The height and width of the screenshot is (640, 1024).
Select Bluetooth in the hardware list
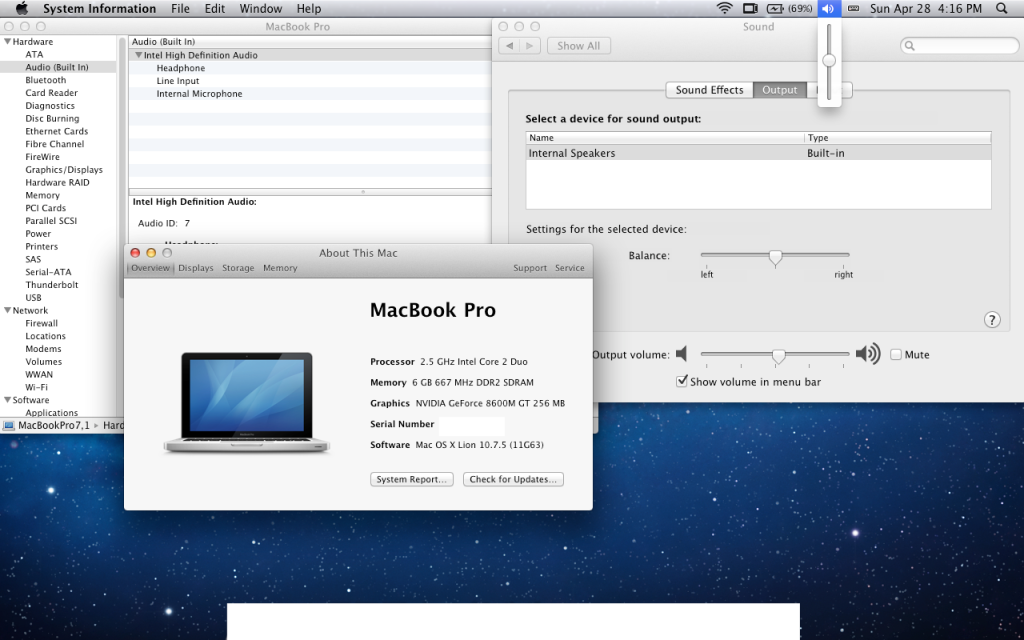[x=46, y=80]
